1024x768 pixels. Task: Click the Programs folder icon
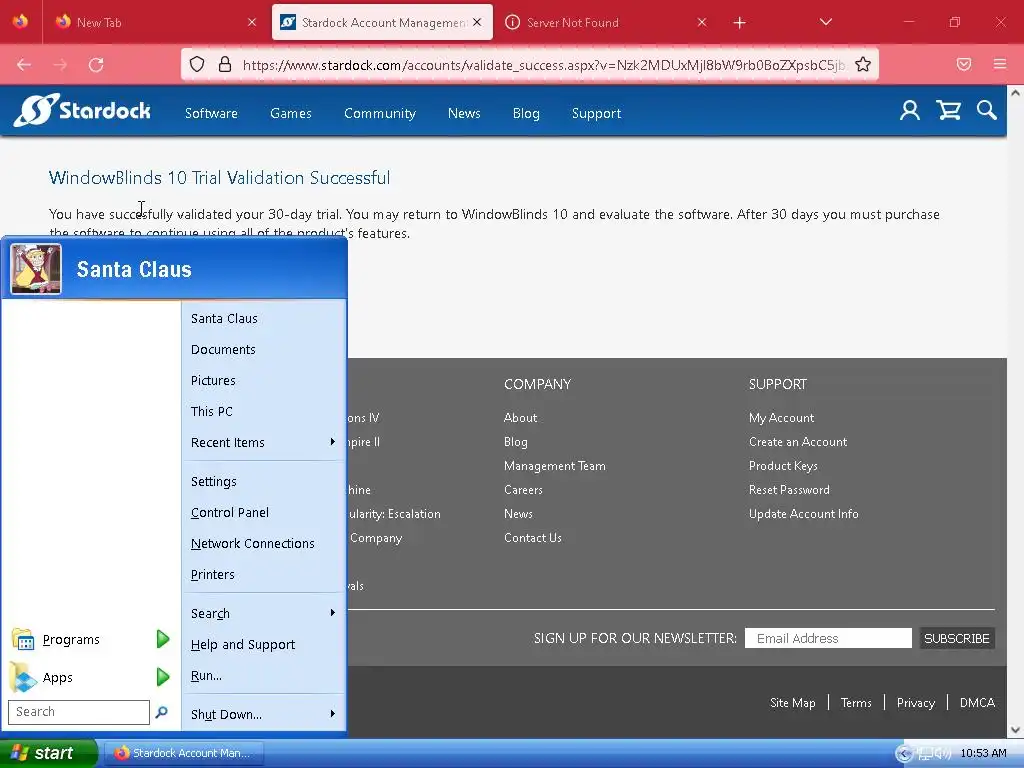[x=23, y=639]
